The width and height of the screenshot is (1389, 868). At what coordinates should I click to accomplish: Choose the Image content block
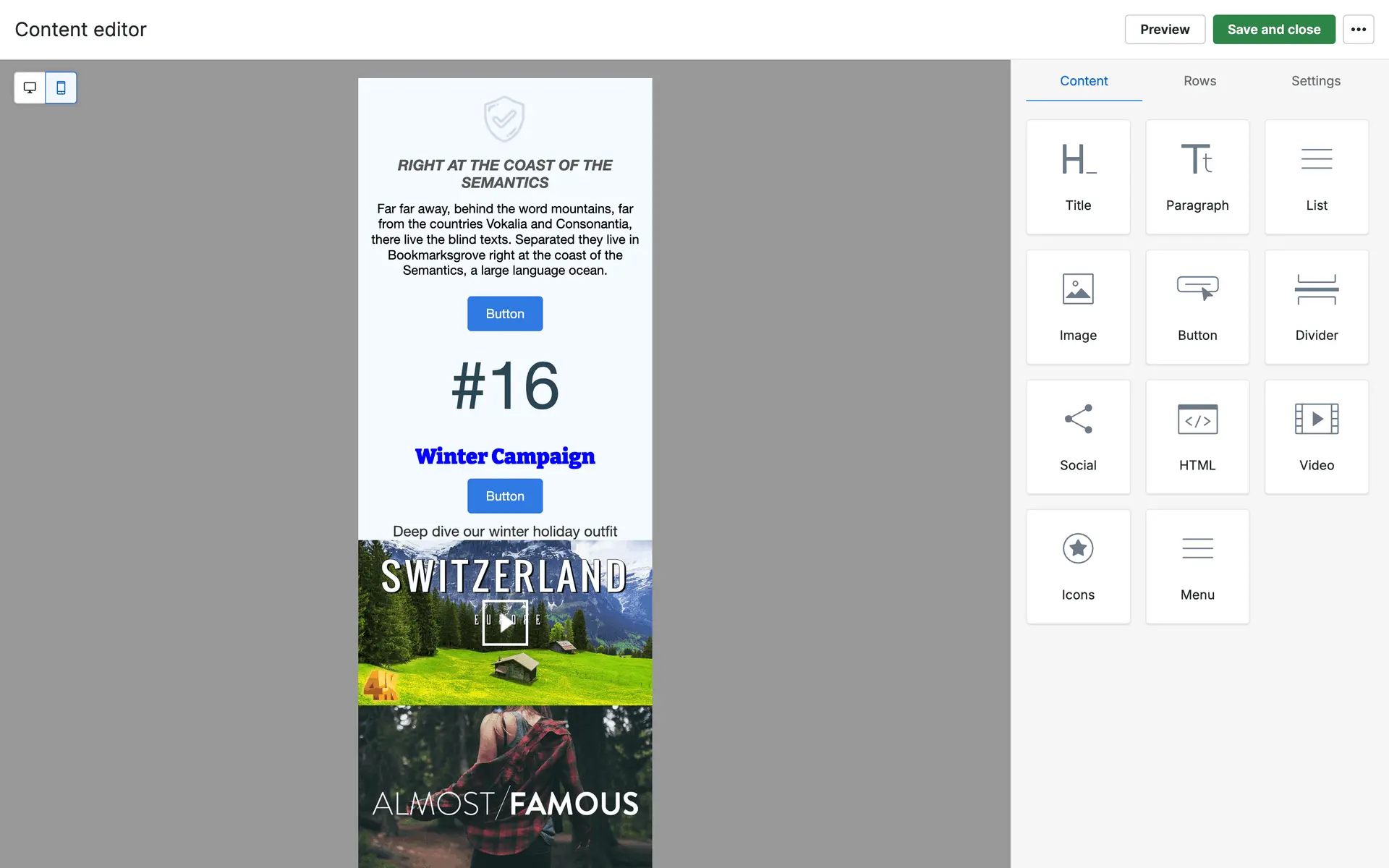pos(1078,307)
